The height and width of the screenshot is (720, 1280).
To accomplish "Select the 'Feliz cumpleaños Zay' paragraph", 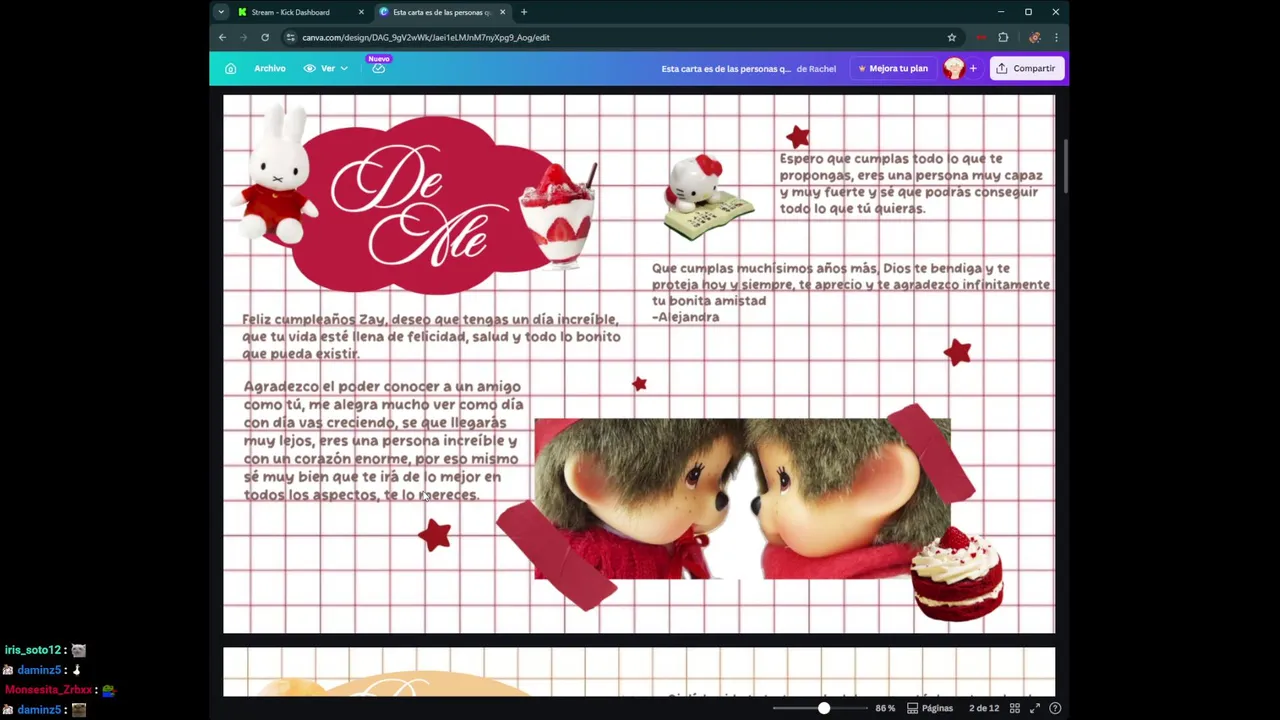I will [x=431, y=336].
